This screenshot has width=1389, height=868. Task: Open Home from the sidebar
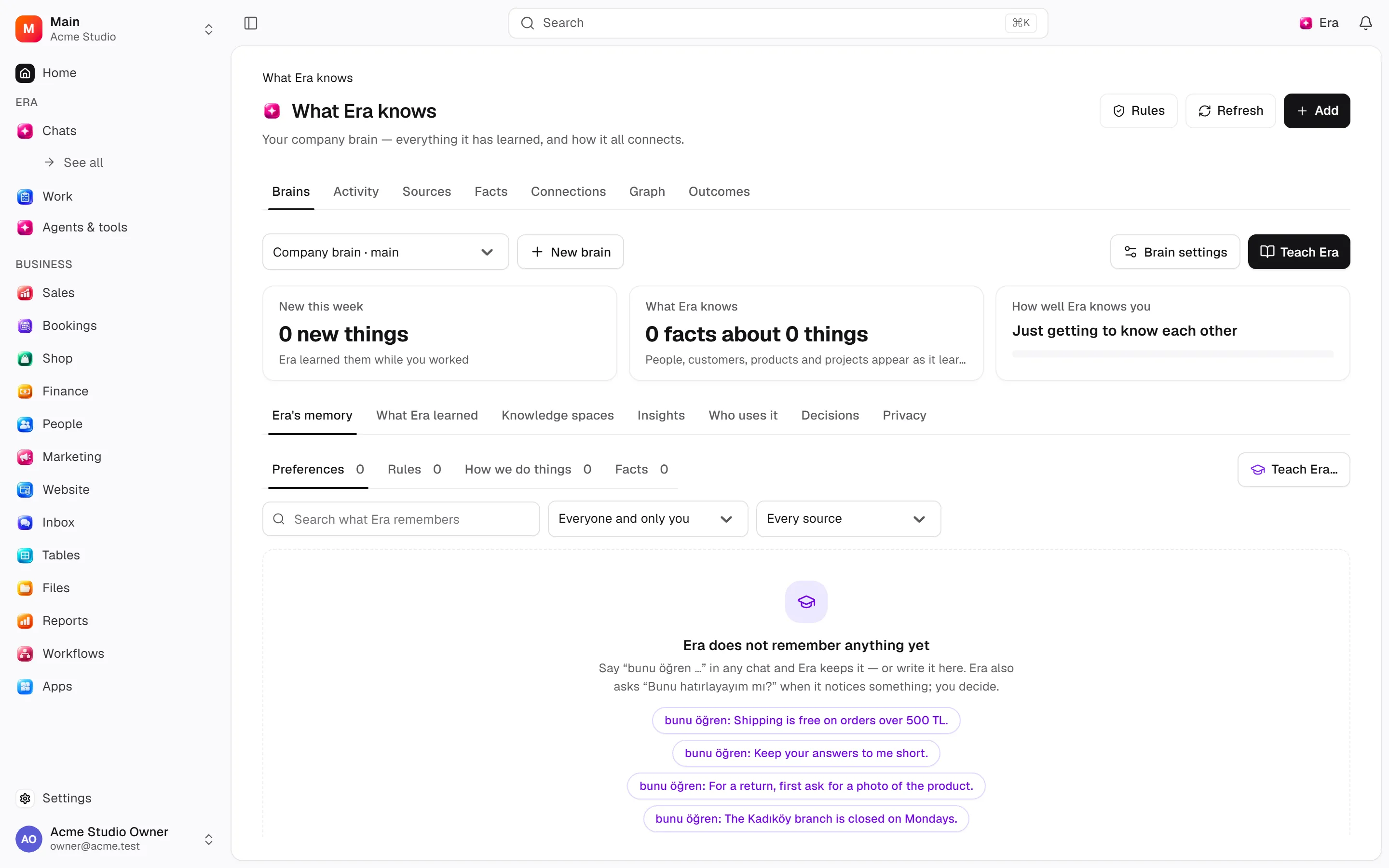[x=115, y=73]
